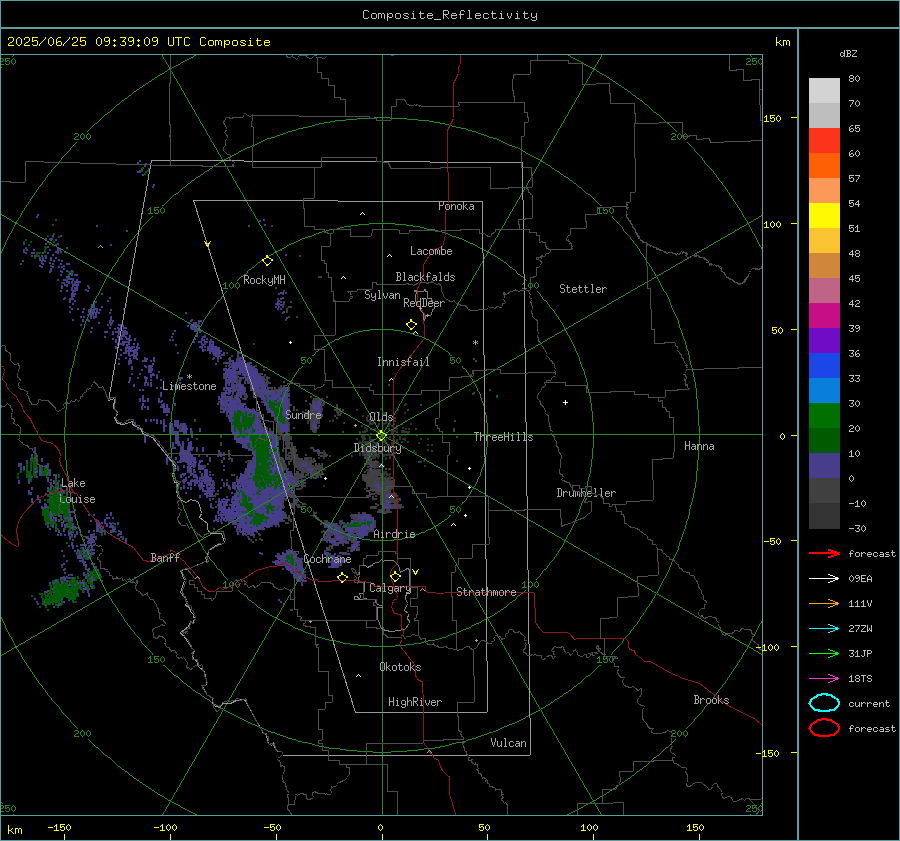Click the red forecast ellipse in the legend
900x841 pixels.
click(824, 728)
